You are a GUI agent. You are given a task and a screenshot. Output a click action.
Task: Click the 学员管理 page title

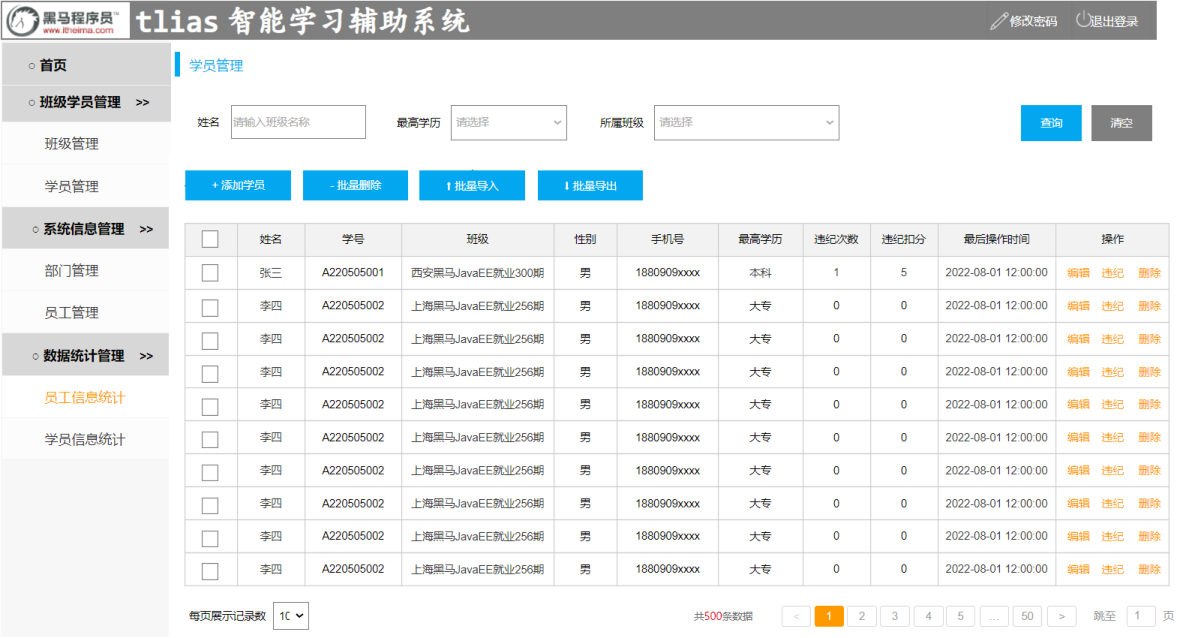pyautogui.click(x=216, y=65)
